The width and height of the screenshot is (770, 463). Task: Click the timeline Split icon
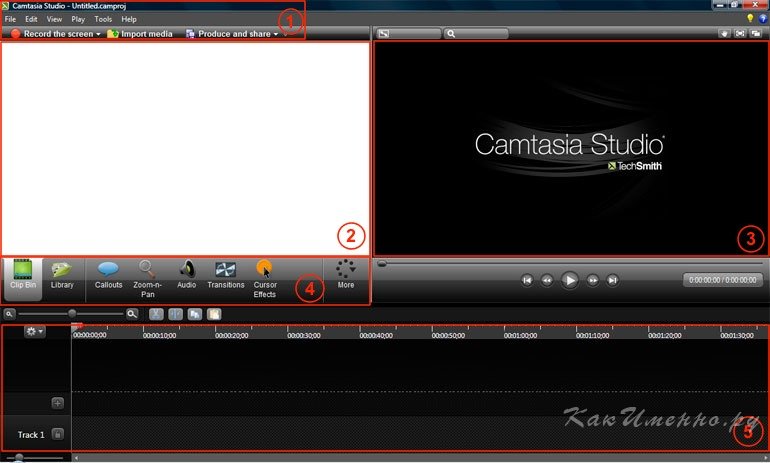pyautogui.click(x=175, y=314)
